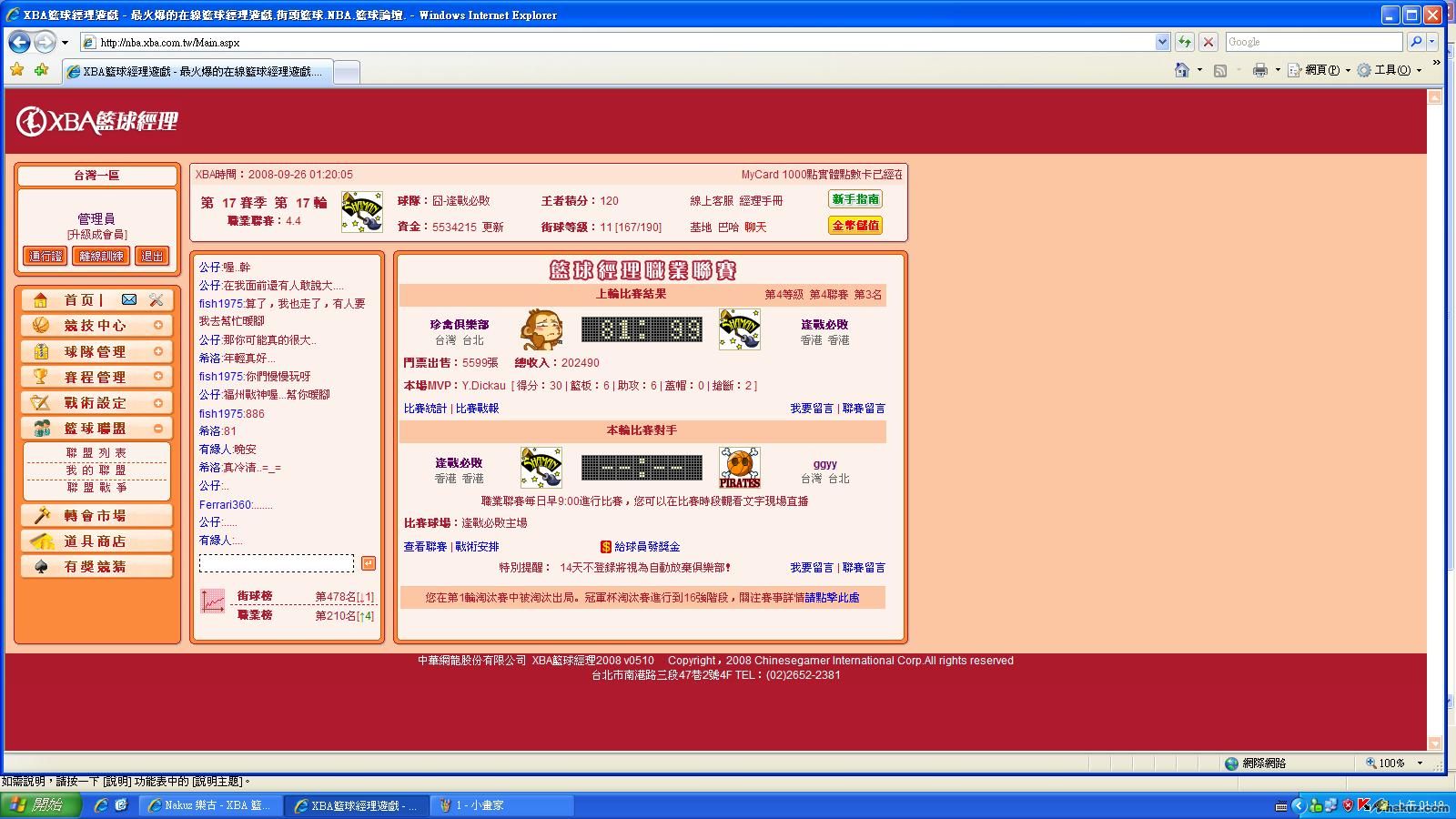The height and width of the screenshot is (819, 1456).
Task: Click the search magnifier icon
Action: click(x=1416, y=42)
